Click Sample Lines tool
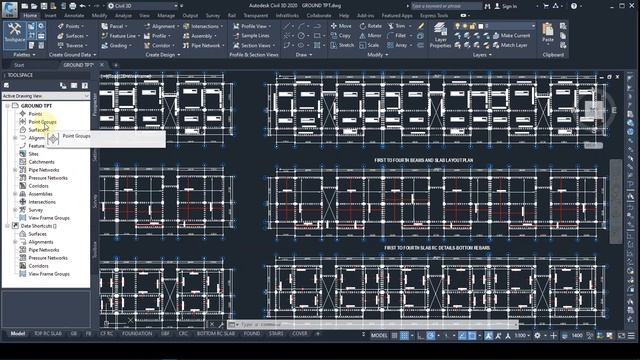 point(251,36)
